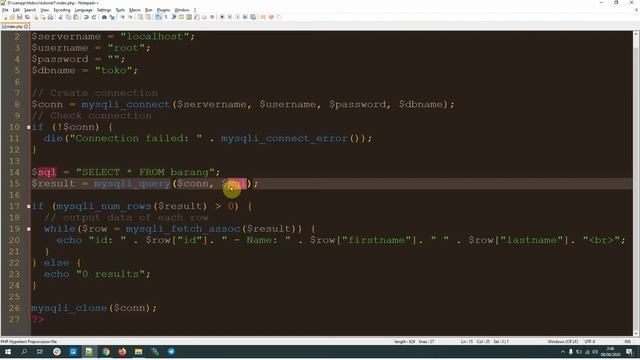Toggle the Folder as Workspace panel
The height and width of the screenshot is (360, 640).
[204, 17]
